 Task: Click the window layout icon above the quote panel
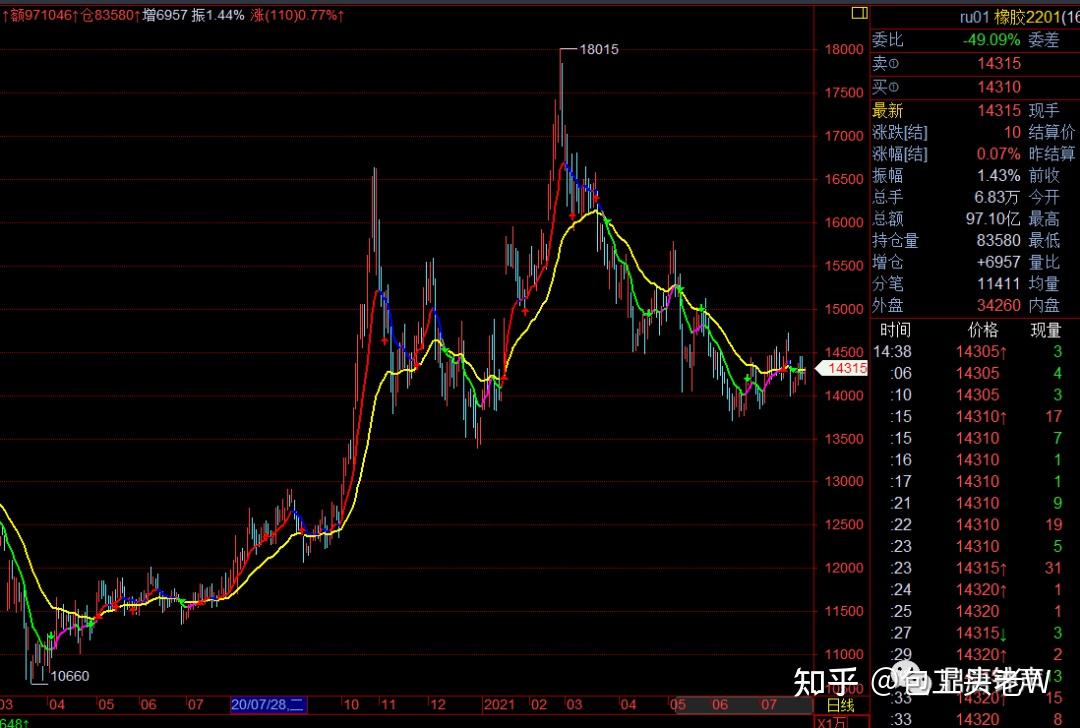pyautogui.click(x=858, y=14)
